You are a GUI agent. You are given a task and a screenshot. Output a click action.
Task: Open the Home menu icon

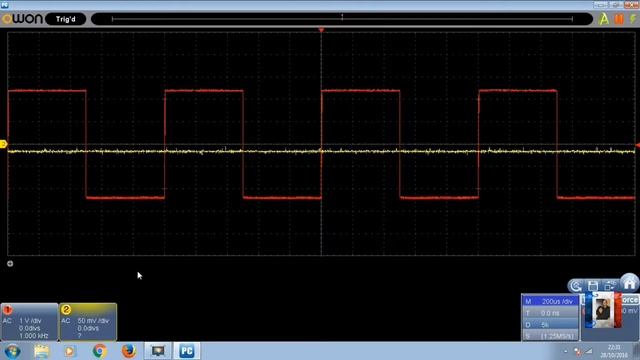click(x=630, y=282)
